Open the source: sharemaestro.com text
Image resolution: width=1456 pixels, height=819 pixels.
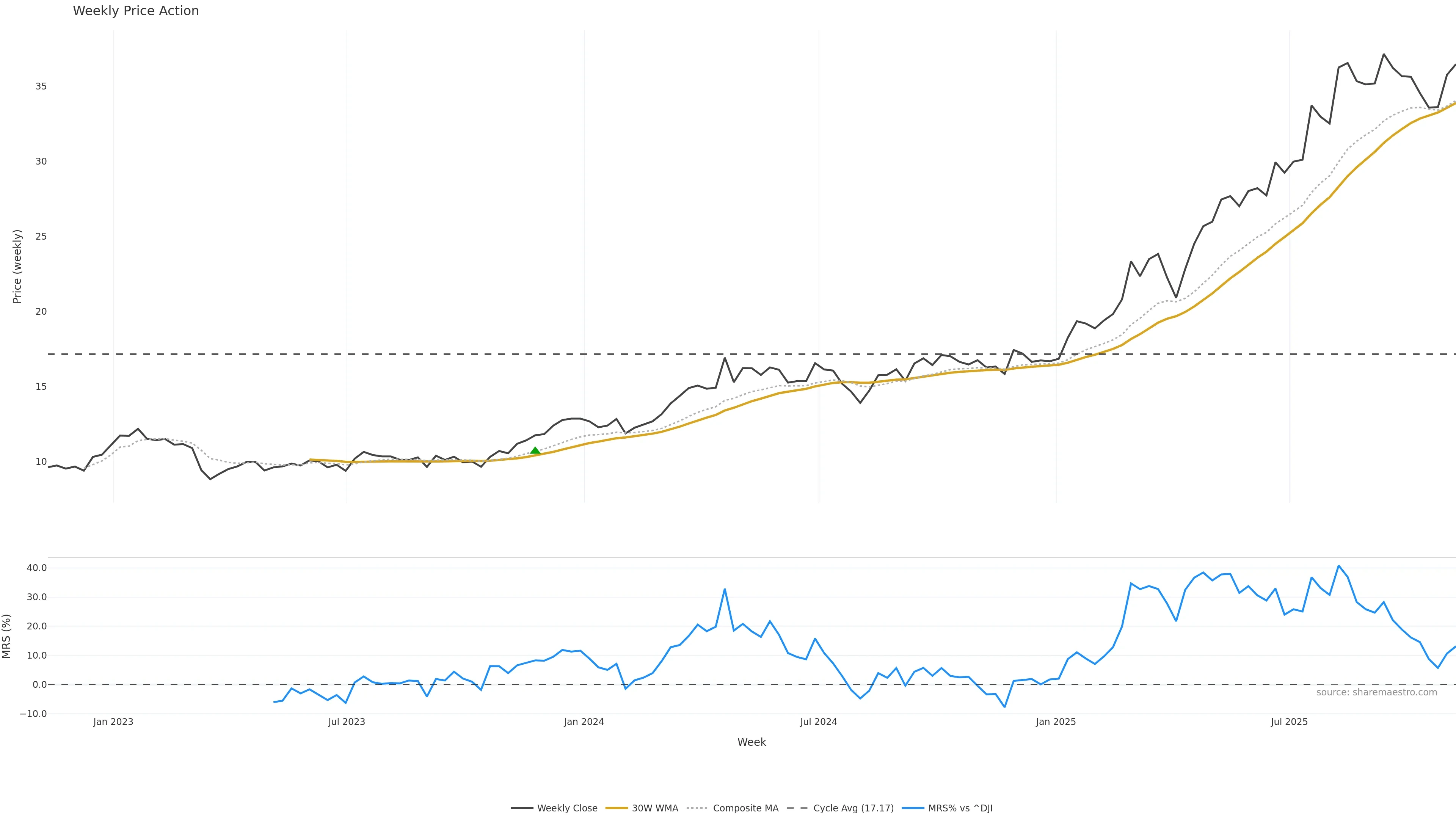(x=1376, y=692)
